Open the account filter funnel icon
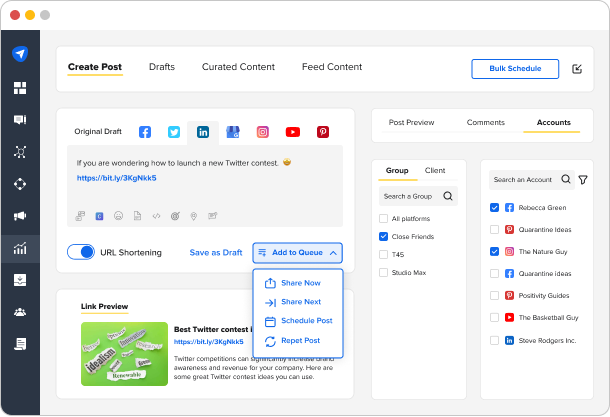This screenshot has width=610, height=417. (x=583, y=179)
